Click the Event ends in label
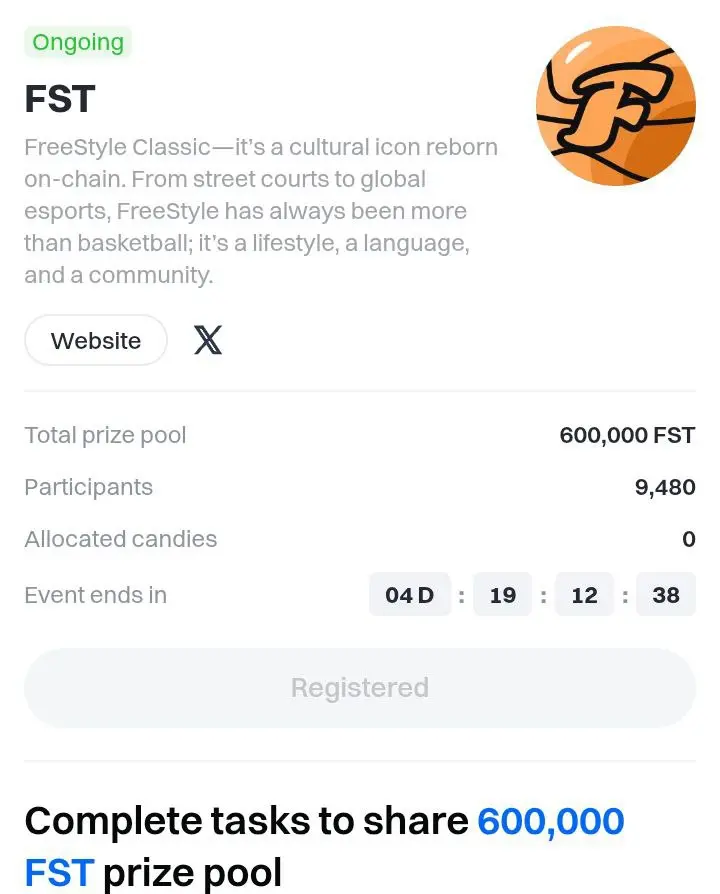The image size is (720, 894). click(x=96, y=595)
